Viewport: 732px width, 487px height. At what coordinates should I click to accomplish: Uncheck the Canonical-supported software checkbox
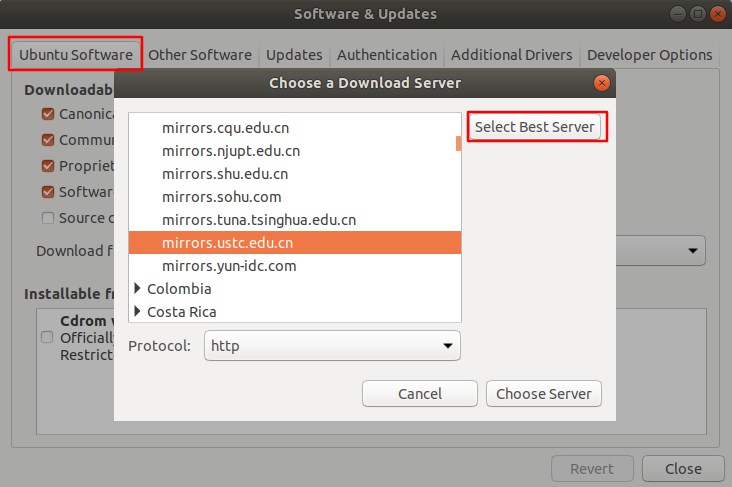tap(47, 114)
